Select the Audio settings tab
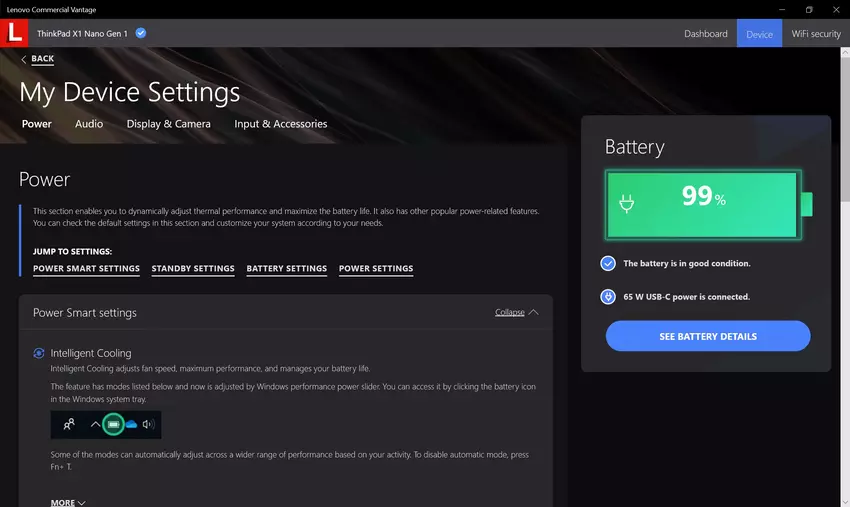 pyautogui.click(x=89, y=124)
